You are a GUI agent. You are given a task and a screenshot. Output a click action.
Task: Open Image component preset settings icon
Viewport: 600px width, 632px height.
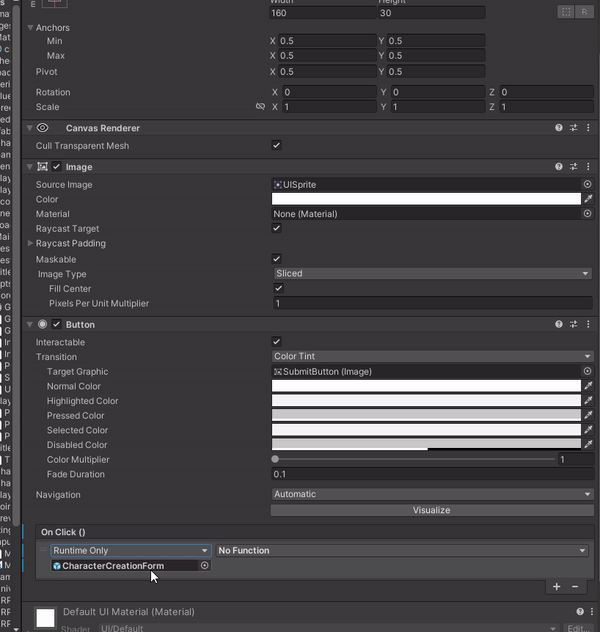pyautogui.click(x=573, y=166)
